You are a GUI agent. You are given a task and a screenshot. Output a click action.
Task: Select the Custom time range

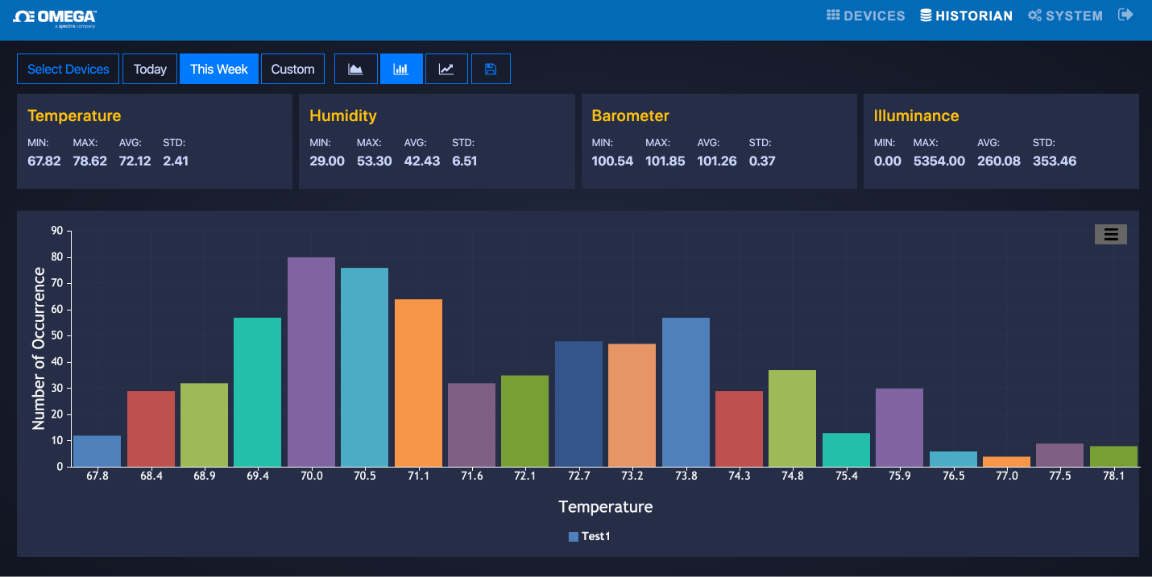tap(293, 69)
